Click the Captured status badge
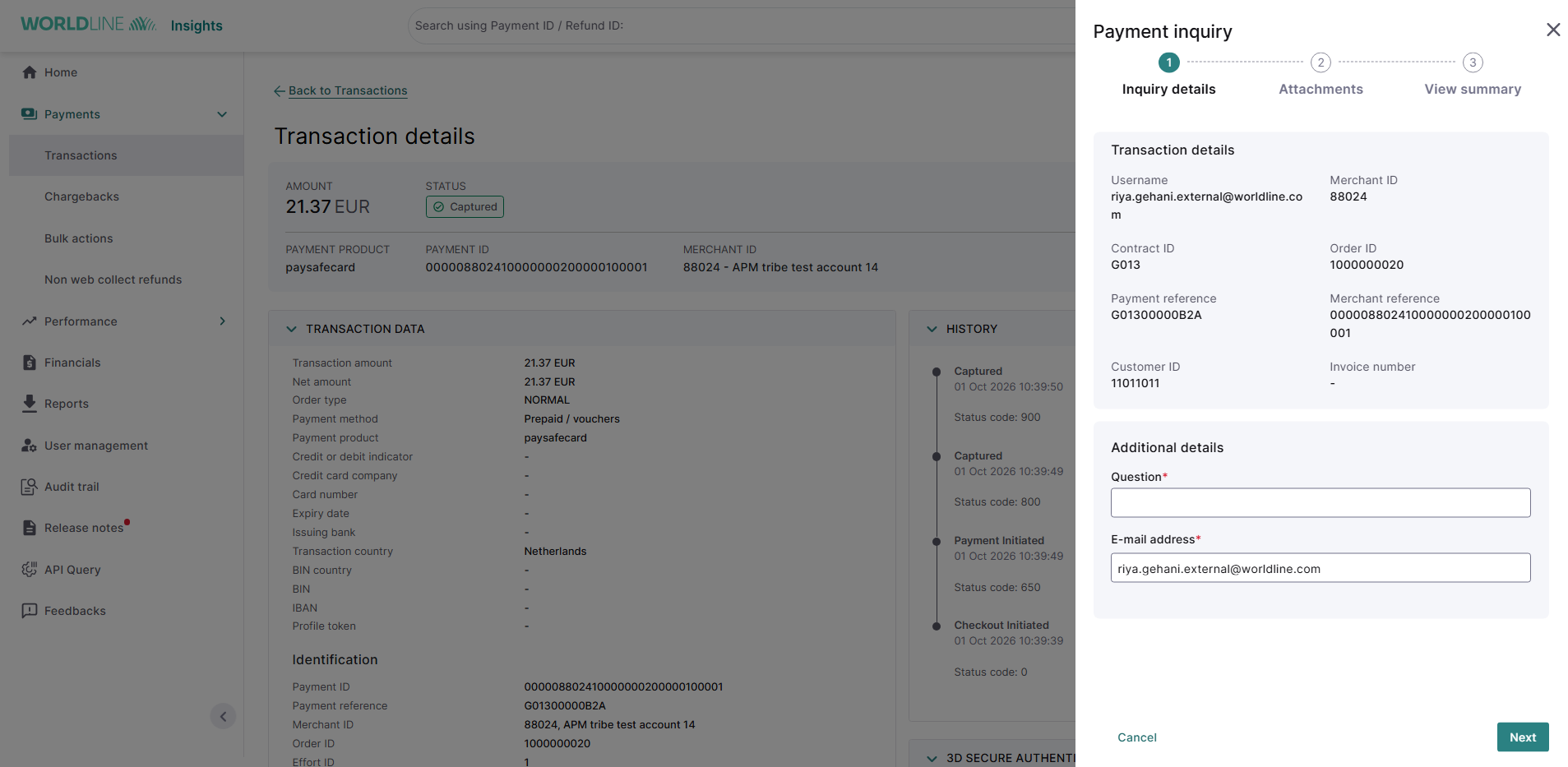The width and height of the screenshot is (1568, 767). point(465,206)
